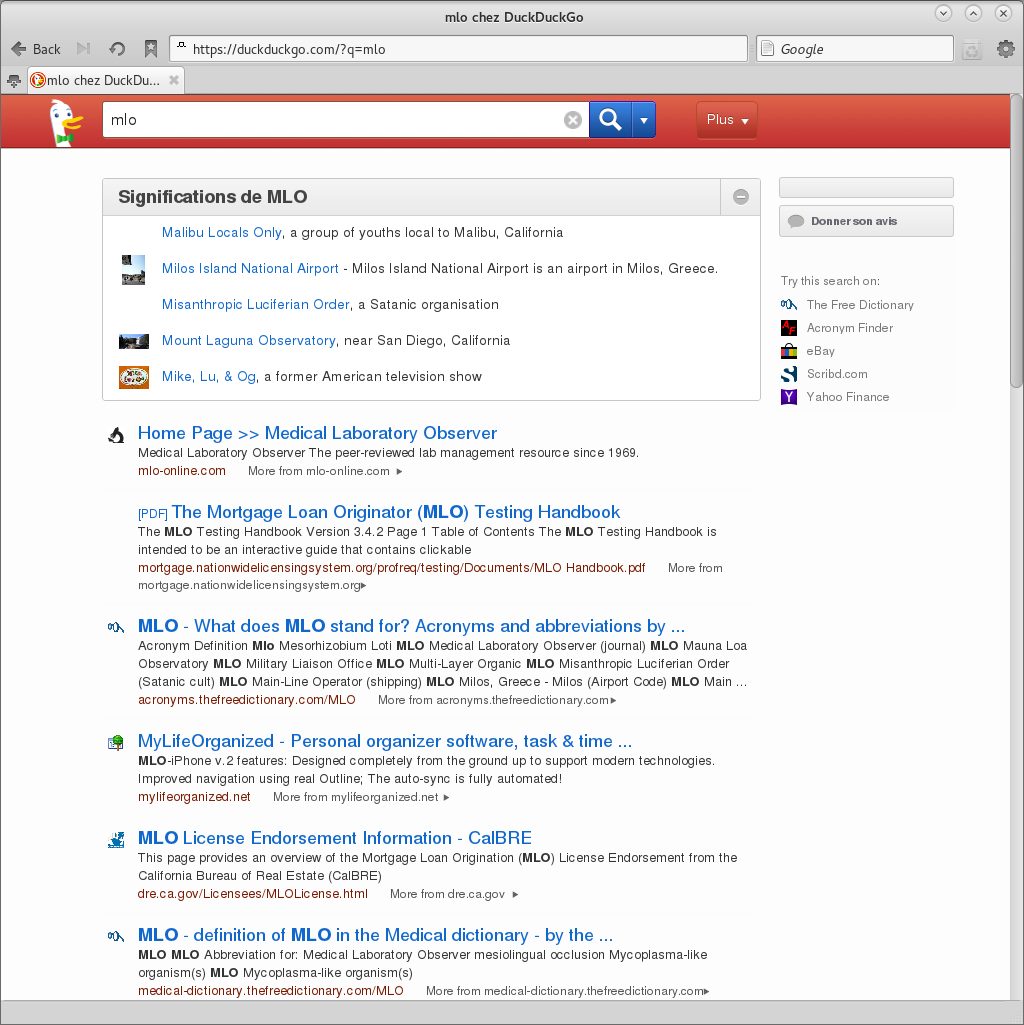
Task: Click the Mount Laguna Observatory thumbnail
Action: pyautogui.click(x=133, y=341)
